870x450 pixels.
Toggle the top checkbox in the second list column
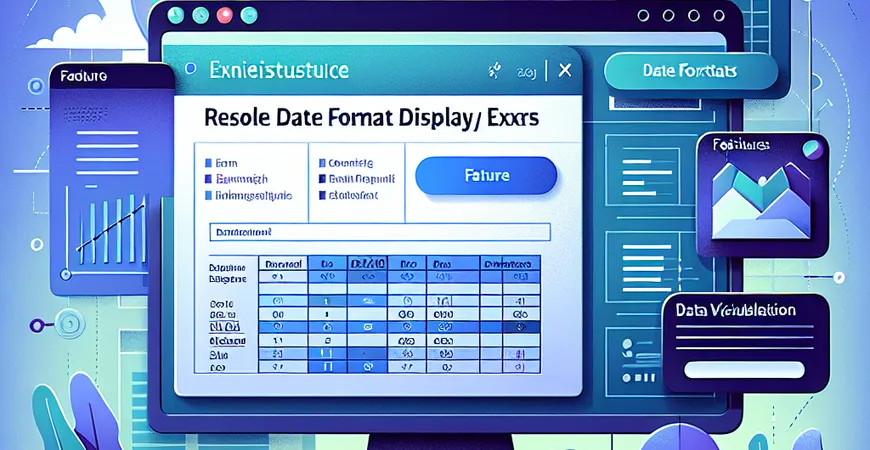[322, 163]
